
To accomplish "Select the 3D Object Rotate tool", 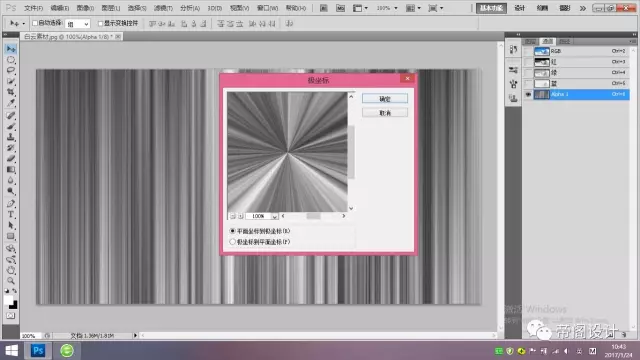I will point(11,249).
